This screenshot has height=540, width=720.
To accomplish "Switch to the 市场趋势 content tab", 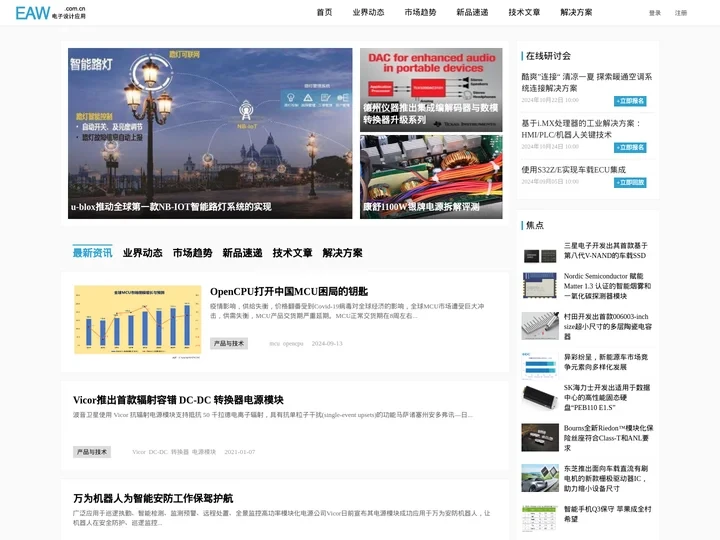I will [x=192, y=253].
